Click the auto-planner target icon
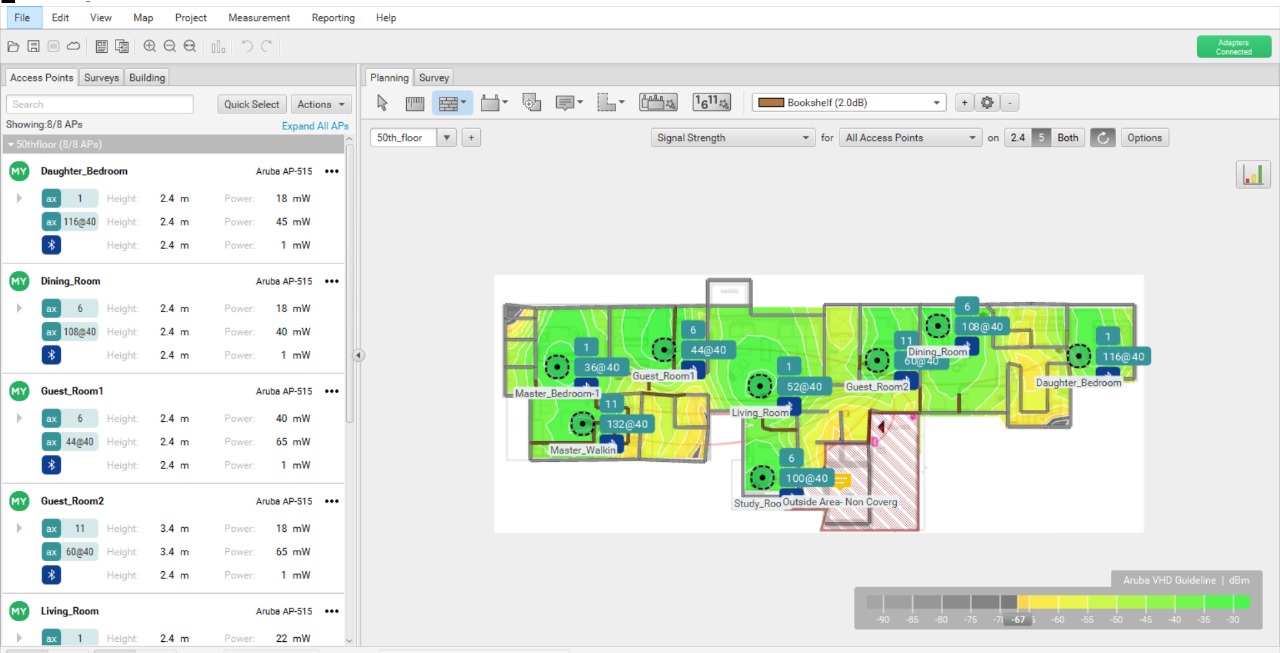Viewport: 1280px width, 653px height. (x=532, y=102)
